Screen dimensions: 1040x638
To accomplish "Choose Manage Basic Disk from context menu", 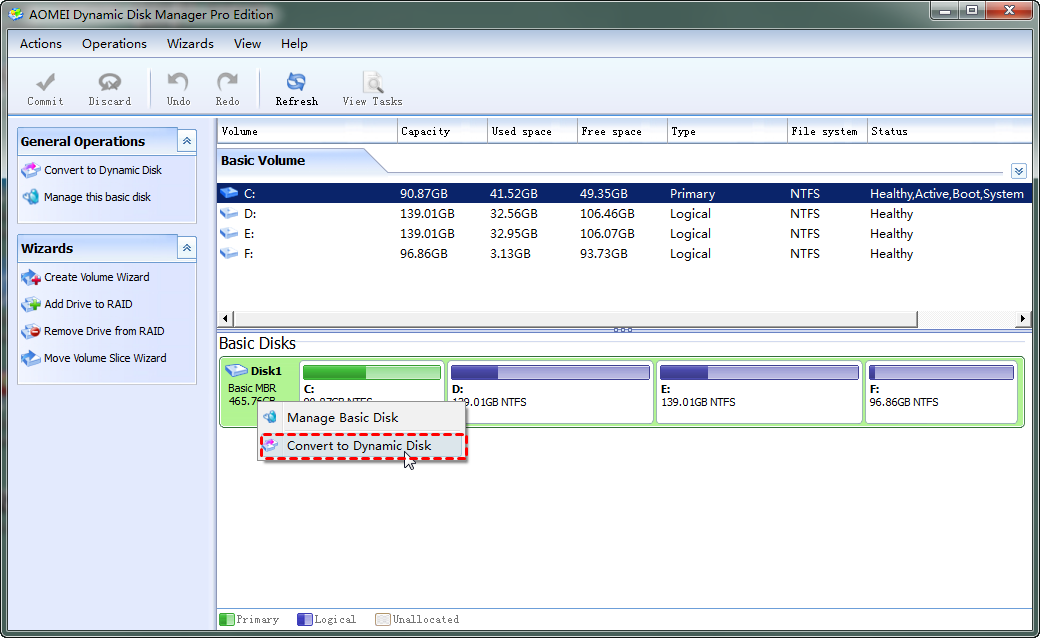I will point(363,418).
